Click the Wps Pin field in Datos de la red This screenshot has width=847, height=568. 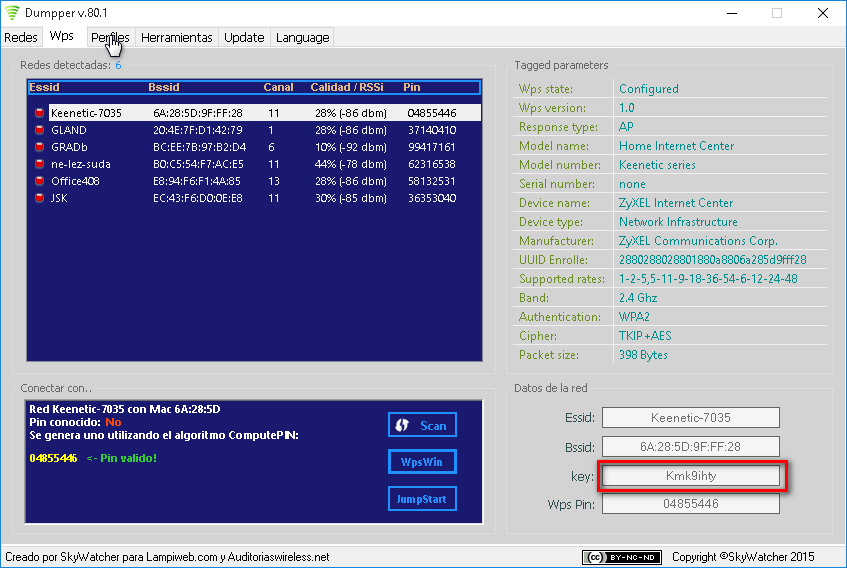(690, 504)
